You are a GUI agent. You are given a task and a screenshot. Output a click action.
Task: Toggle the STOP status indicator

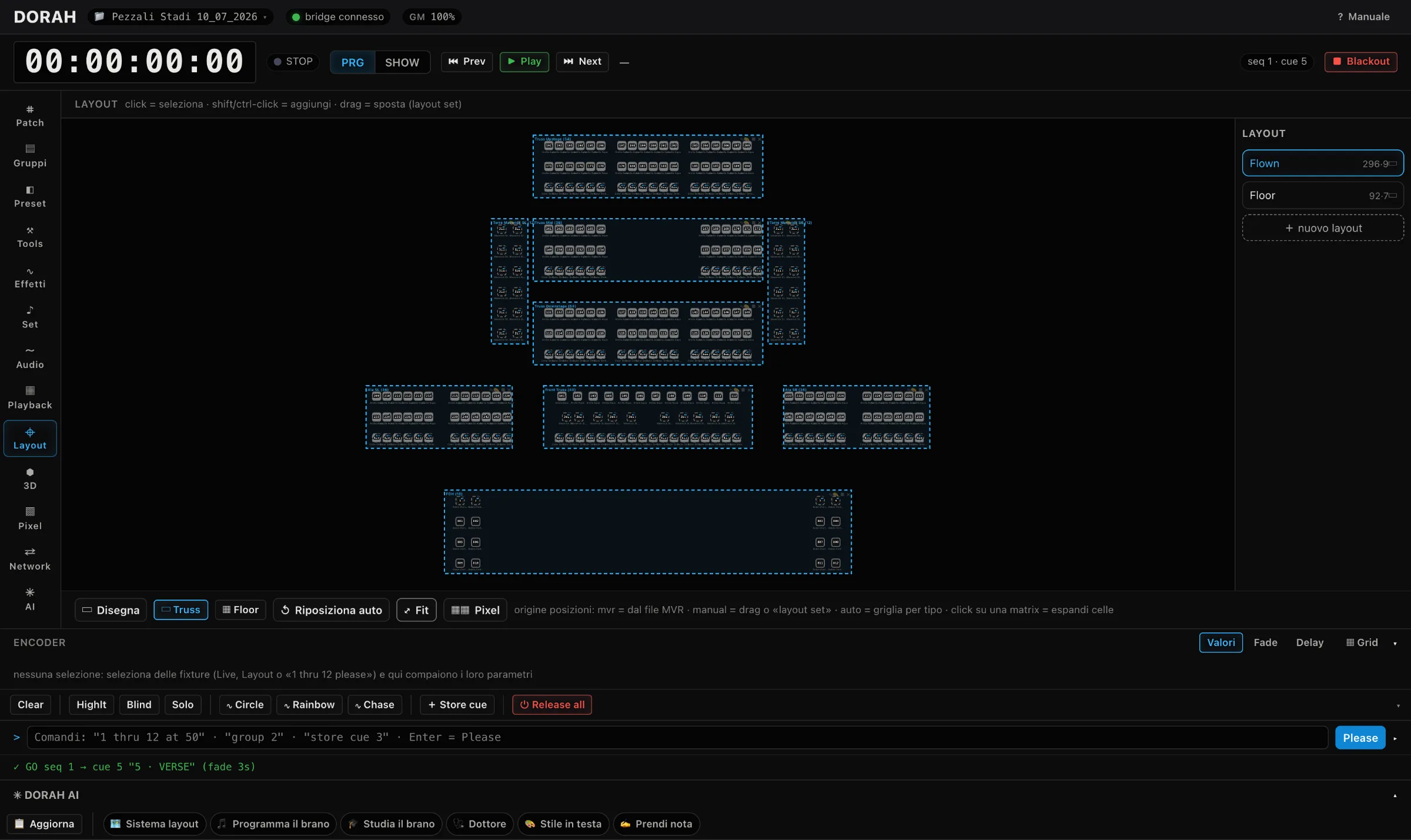(293, 62)
